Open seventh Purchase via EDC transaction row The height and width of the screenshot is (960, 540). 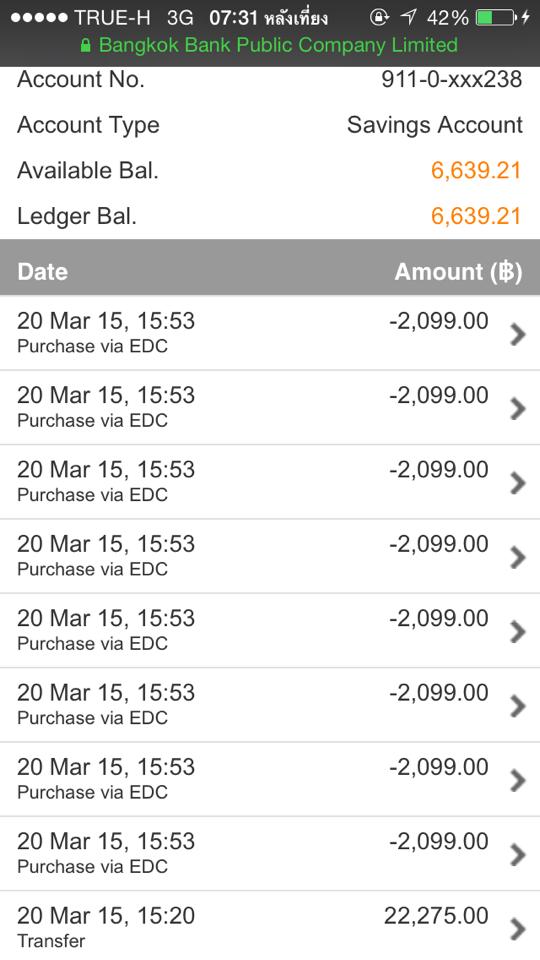tap(270, 779)
